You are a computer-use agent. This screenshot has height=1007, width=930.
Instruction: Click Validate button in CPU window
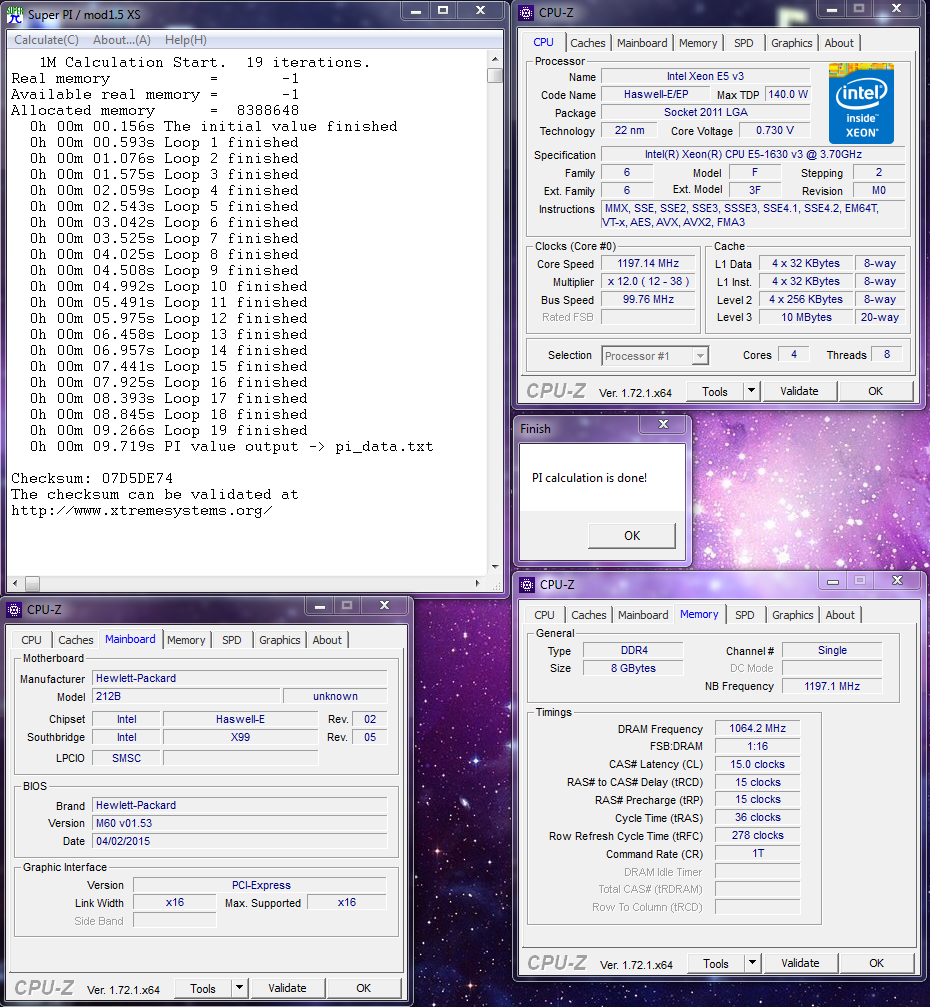click(x=799, y=391)
